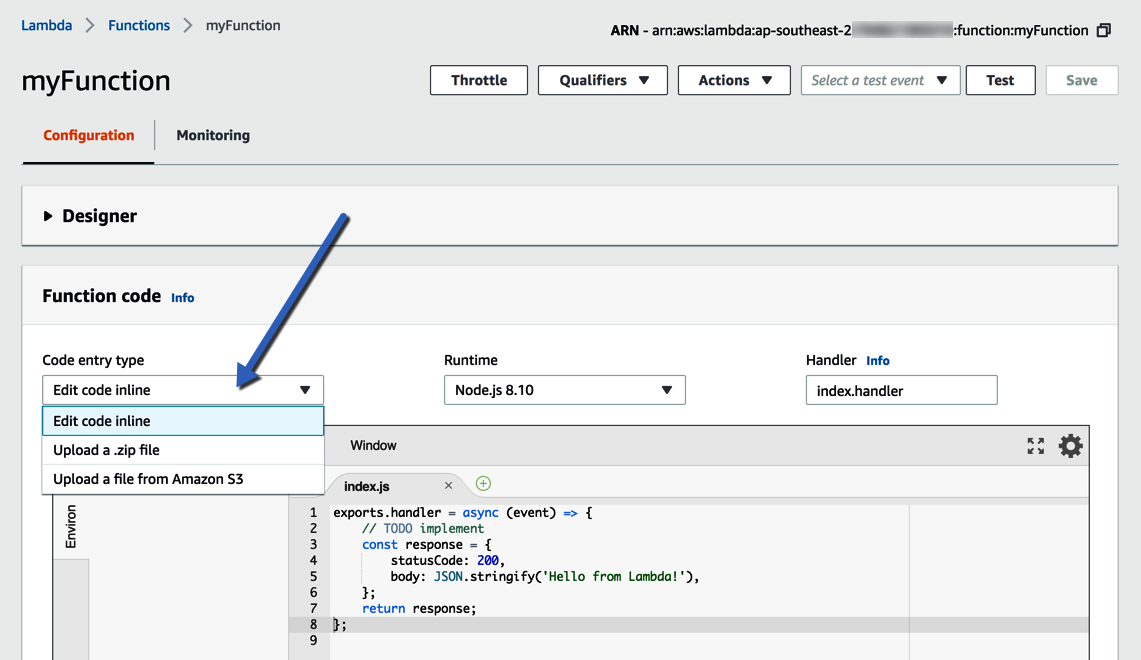
Task: Choose Upload a file from Amazon S3
Action: pyautogui.click(x=148, y=479)
